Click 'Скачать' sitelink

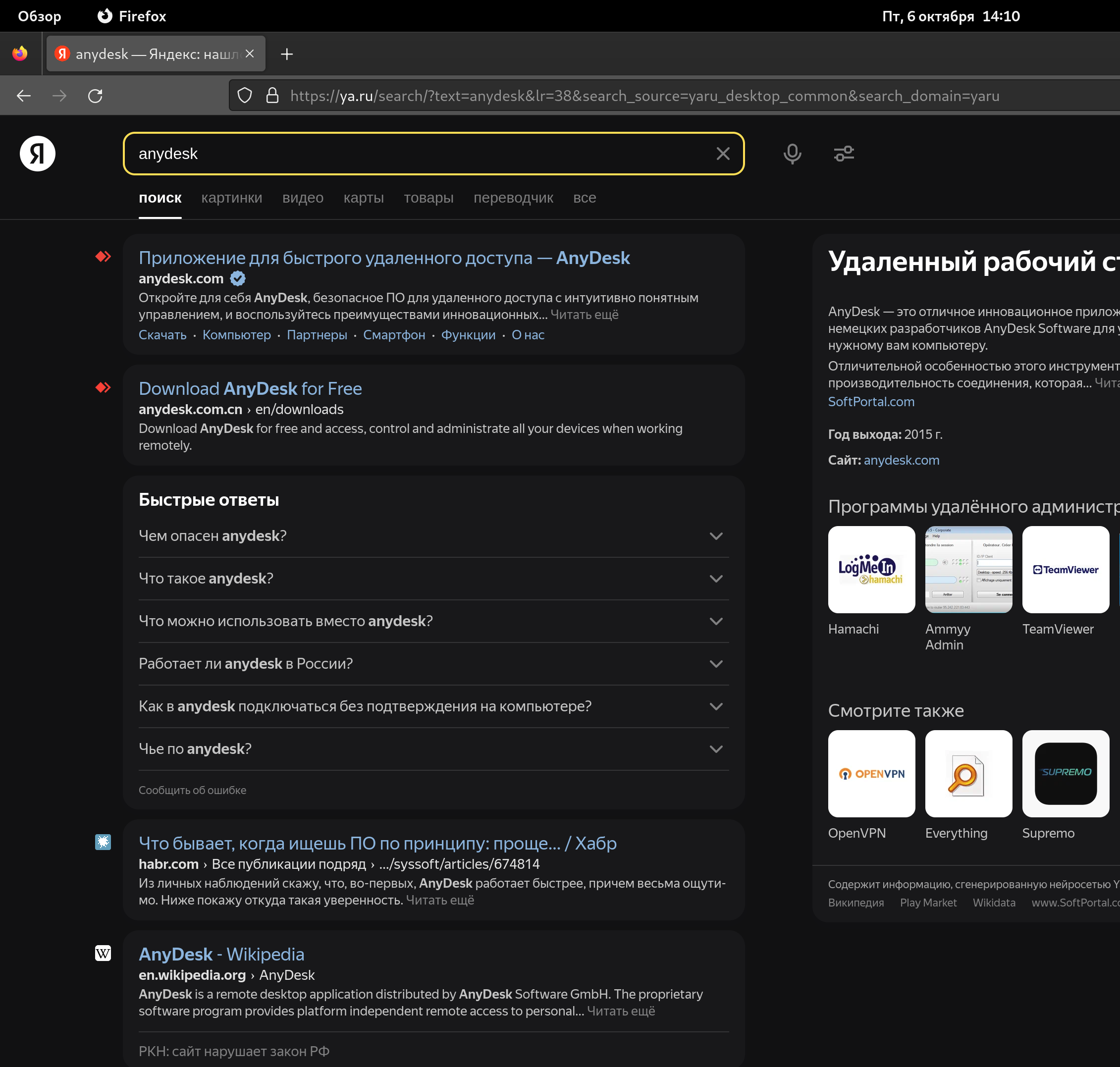pyautogui.click(x=162, y=335)
